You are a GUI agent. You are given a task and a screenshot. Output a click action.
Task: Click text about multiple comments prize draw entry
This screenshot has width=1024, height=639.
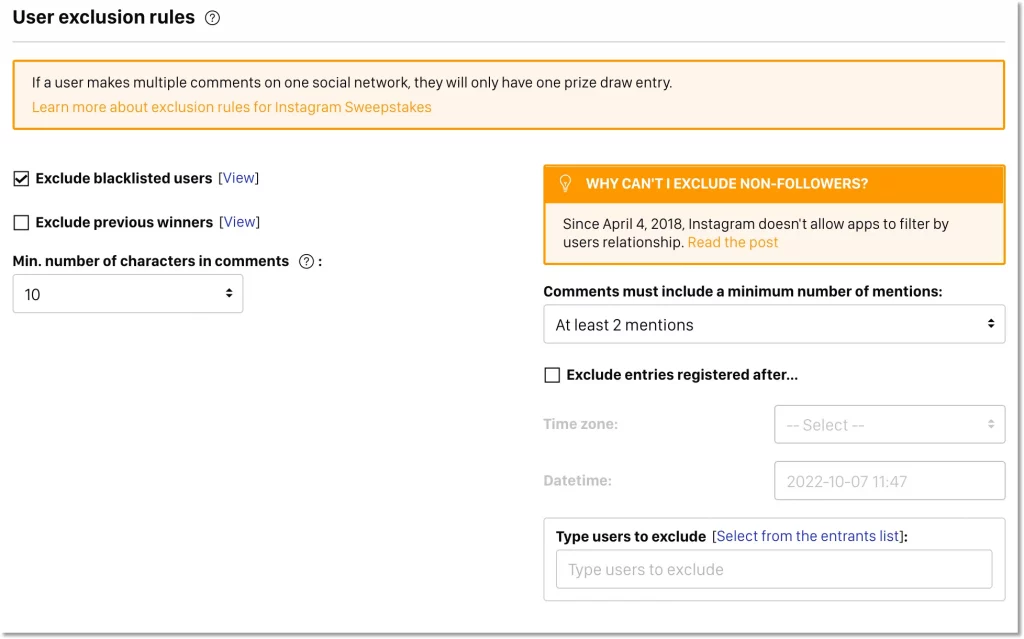coord(352,83)
